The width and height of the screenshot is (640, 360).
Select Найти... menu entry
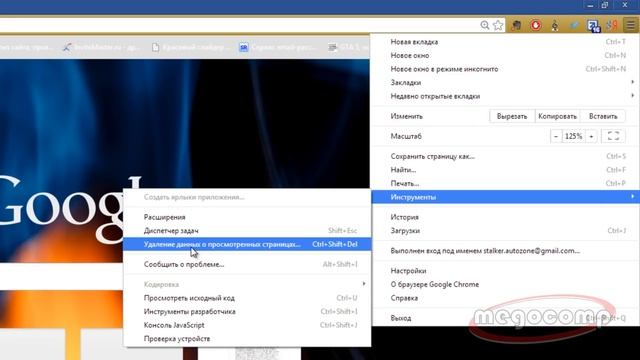[x=506, y=170]
